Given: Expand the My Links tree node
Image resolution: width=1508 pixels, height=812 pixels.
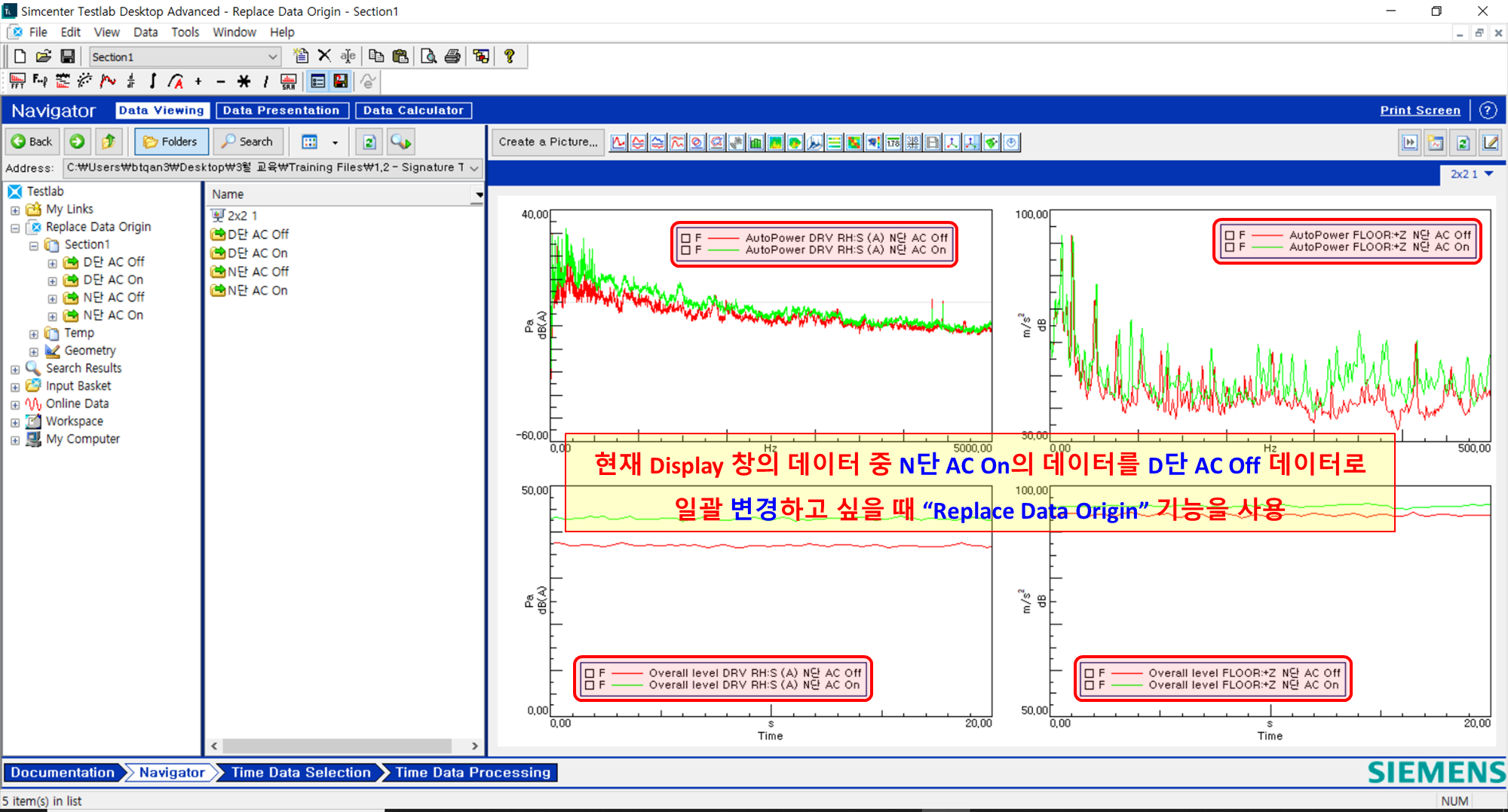Looking at the screenshot, I should (15, 210).
